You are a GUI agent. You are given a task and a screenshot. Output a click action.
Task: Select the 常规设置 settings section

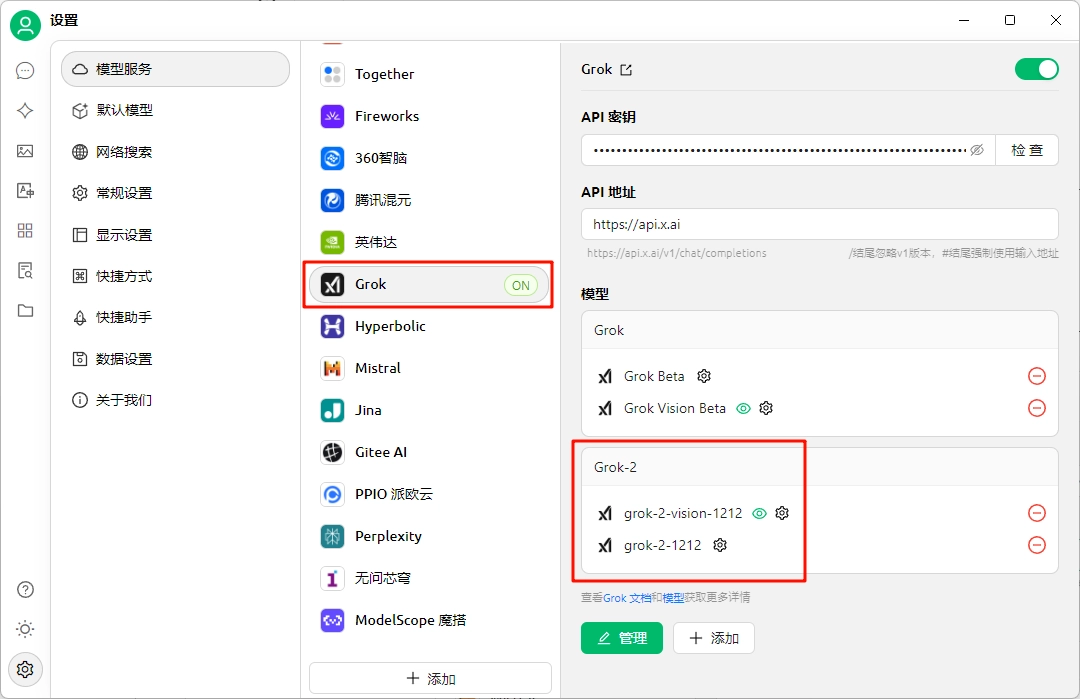pyautogui.click(x=176, y=193)
